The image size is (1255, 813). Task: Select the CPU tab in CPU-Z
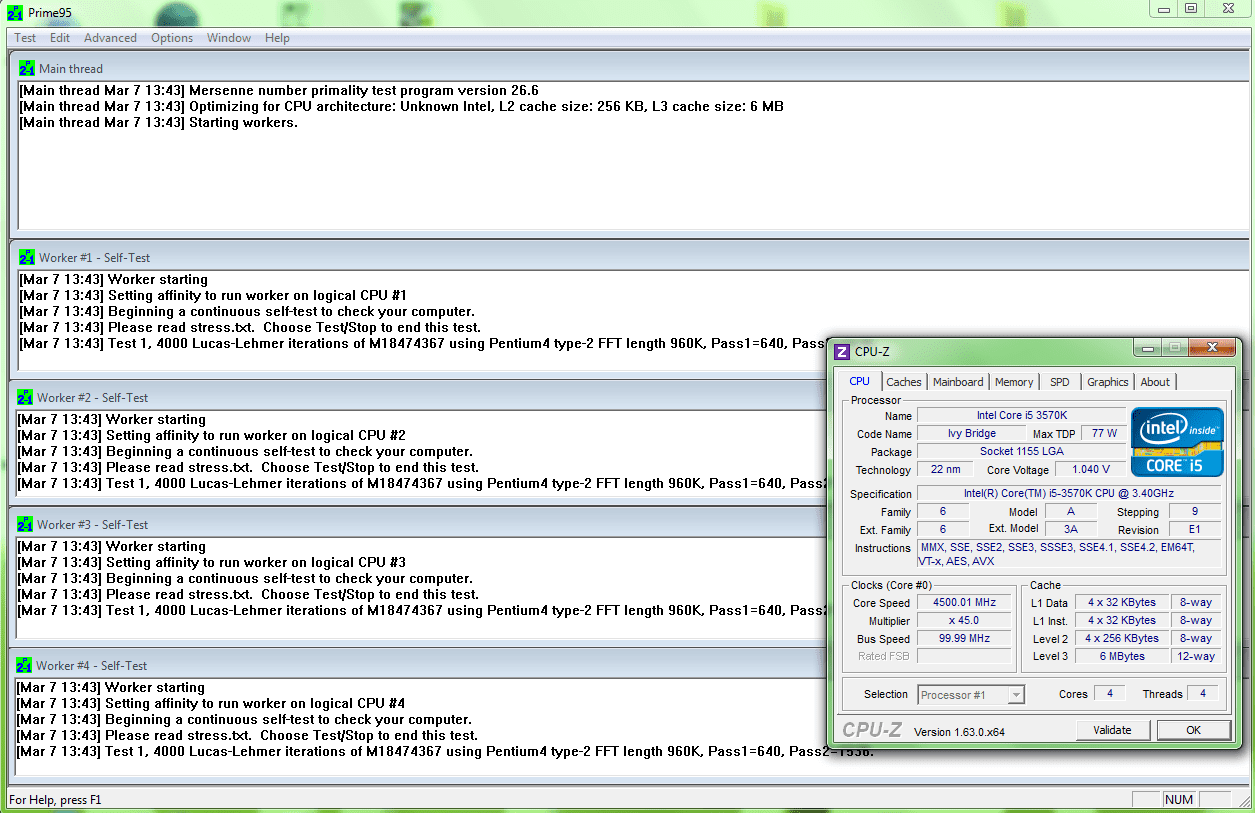(859, 381)
